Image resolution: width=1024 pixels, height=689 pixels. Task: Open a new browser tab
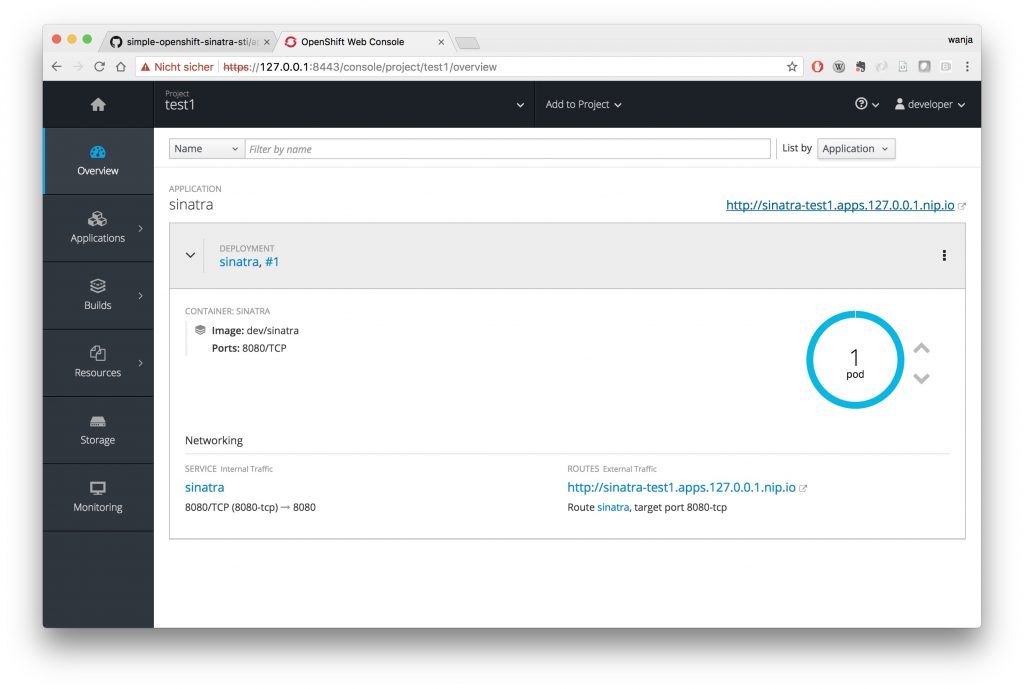coord(468,43)
